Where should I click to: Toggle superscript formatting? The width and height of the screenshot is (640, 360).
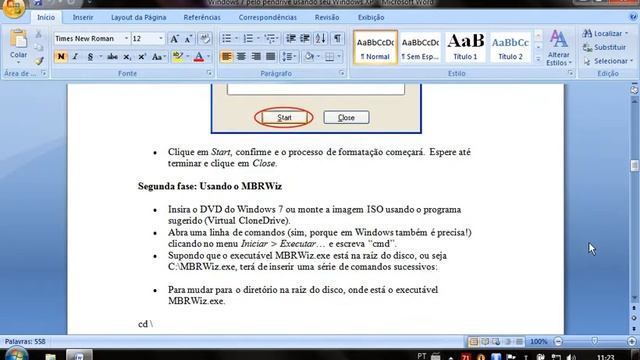pos(142,57)
